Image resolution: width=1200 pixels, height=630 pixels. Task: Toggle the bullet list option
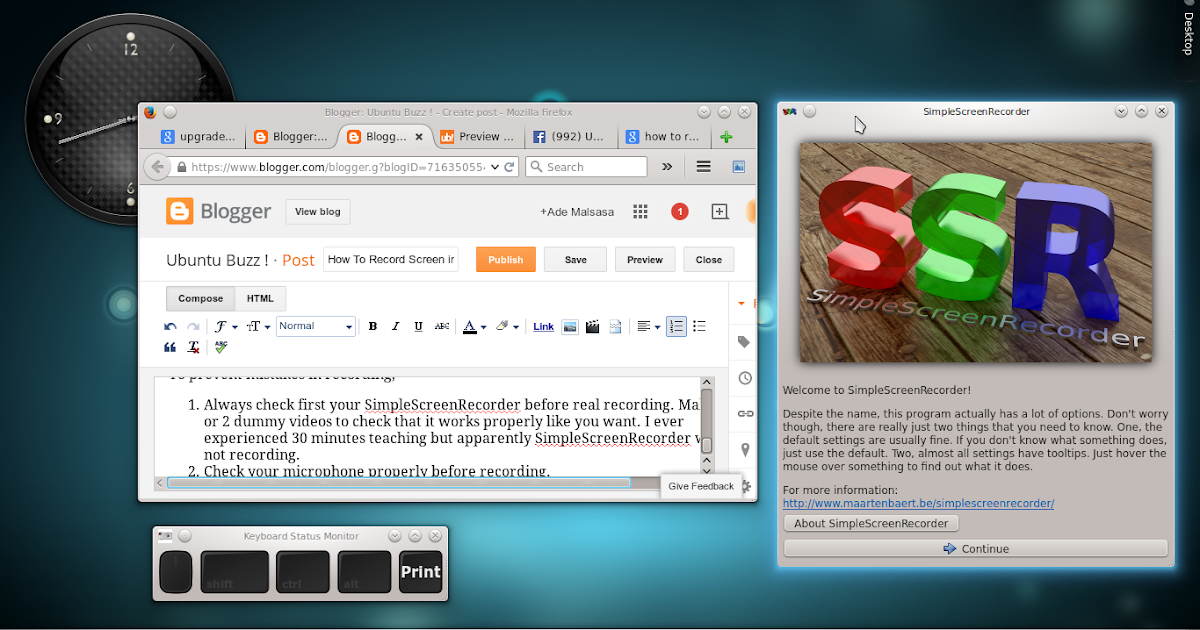click(x=699, y=326)
